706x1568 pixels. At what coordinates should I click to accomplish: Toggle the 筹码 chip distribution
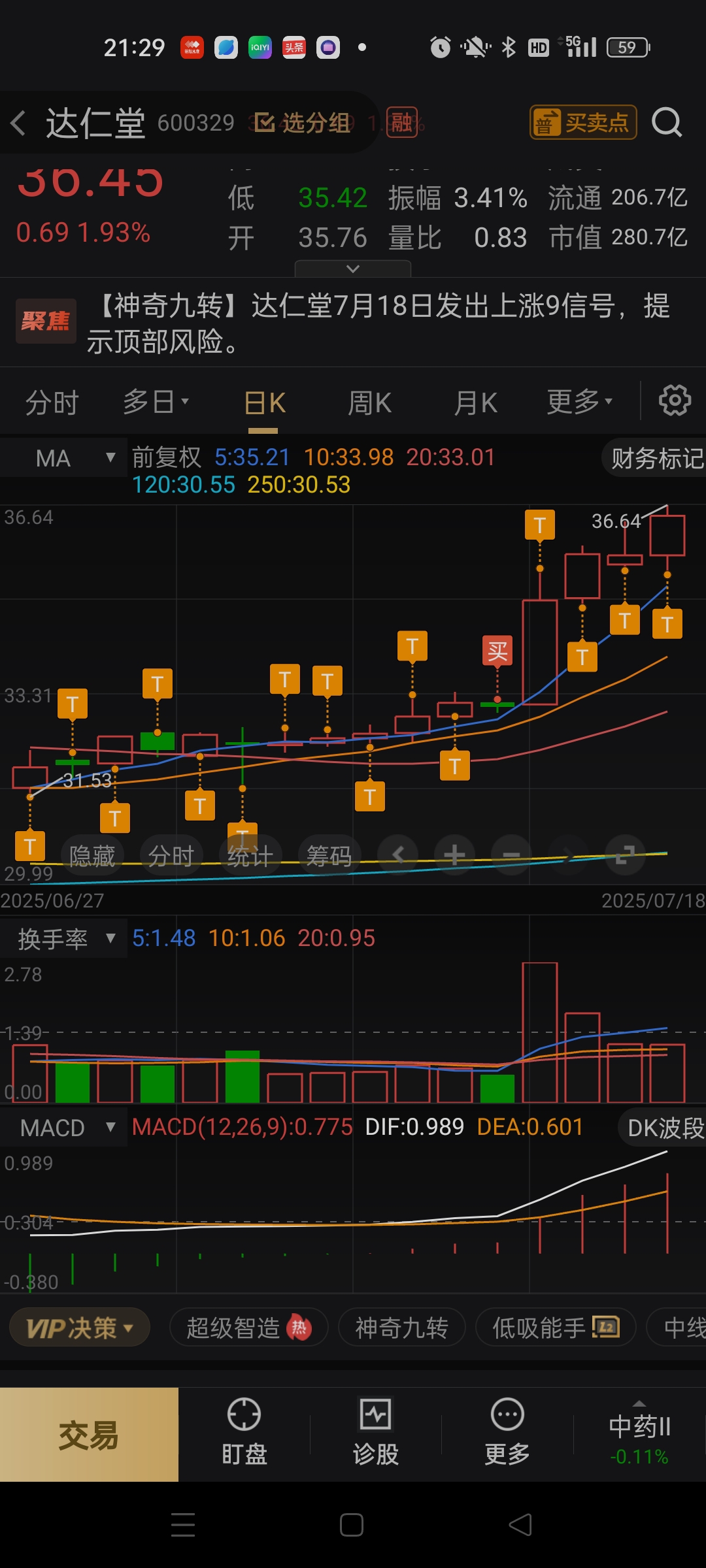click(329, 855)
